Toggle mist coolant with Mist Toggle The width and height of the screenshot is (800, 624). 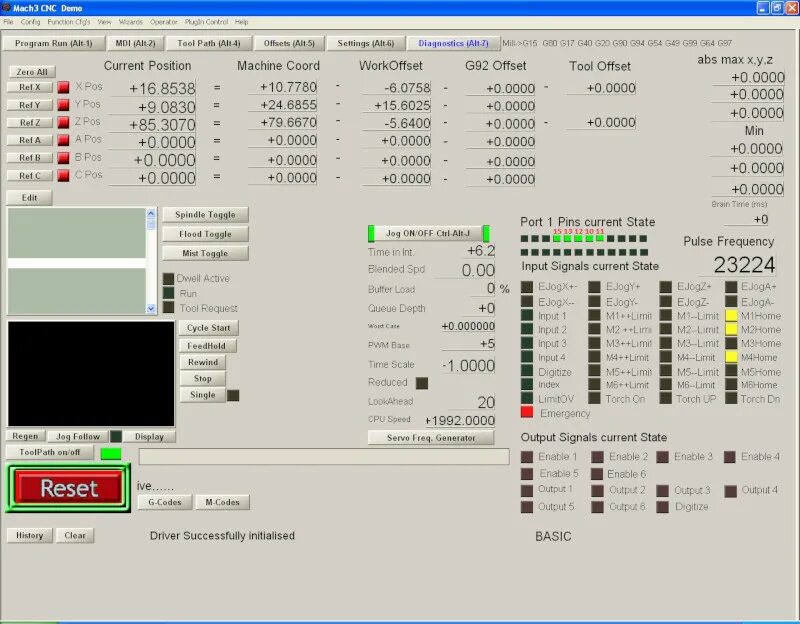click(x=206, y=254)
